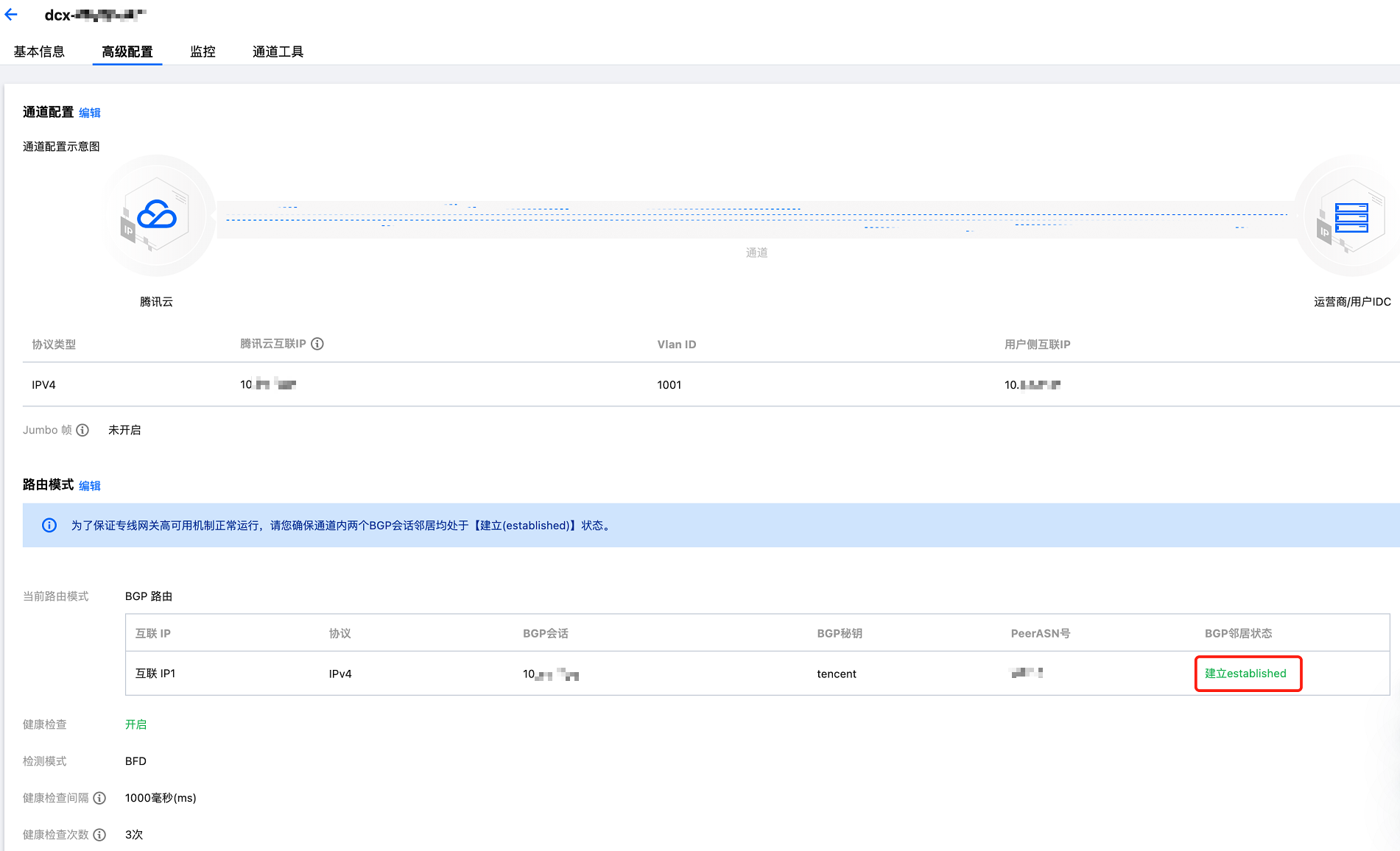Click the green 开启 health check status
The height and width of the screenshot is (851, 1400).
point(136,724)
